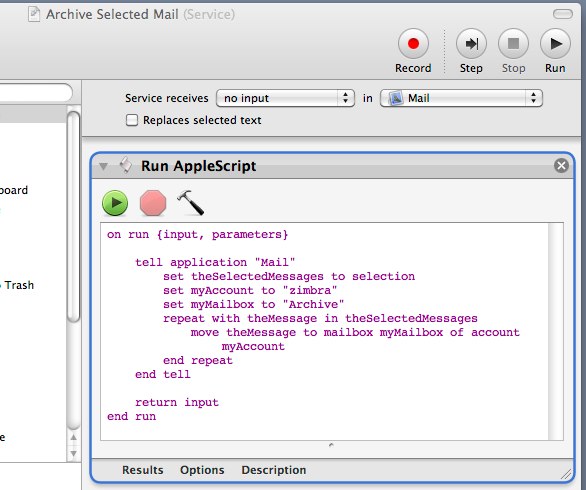Screen dimensions: 586x490
Task: Click inside the AppleScript code editor
Action: [324, 332]
